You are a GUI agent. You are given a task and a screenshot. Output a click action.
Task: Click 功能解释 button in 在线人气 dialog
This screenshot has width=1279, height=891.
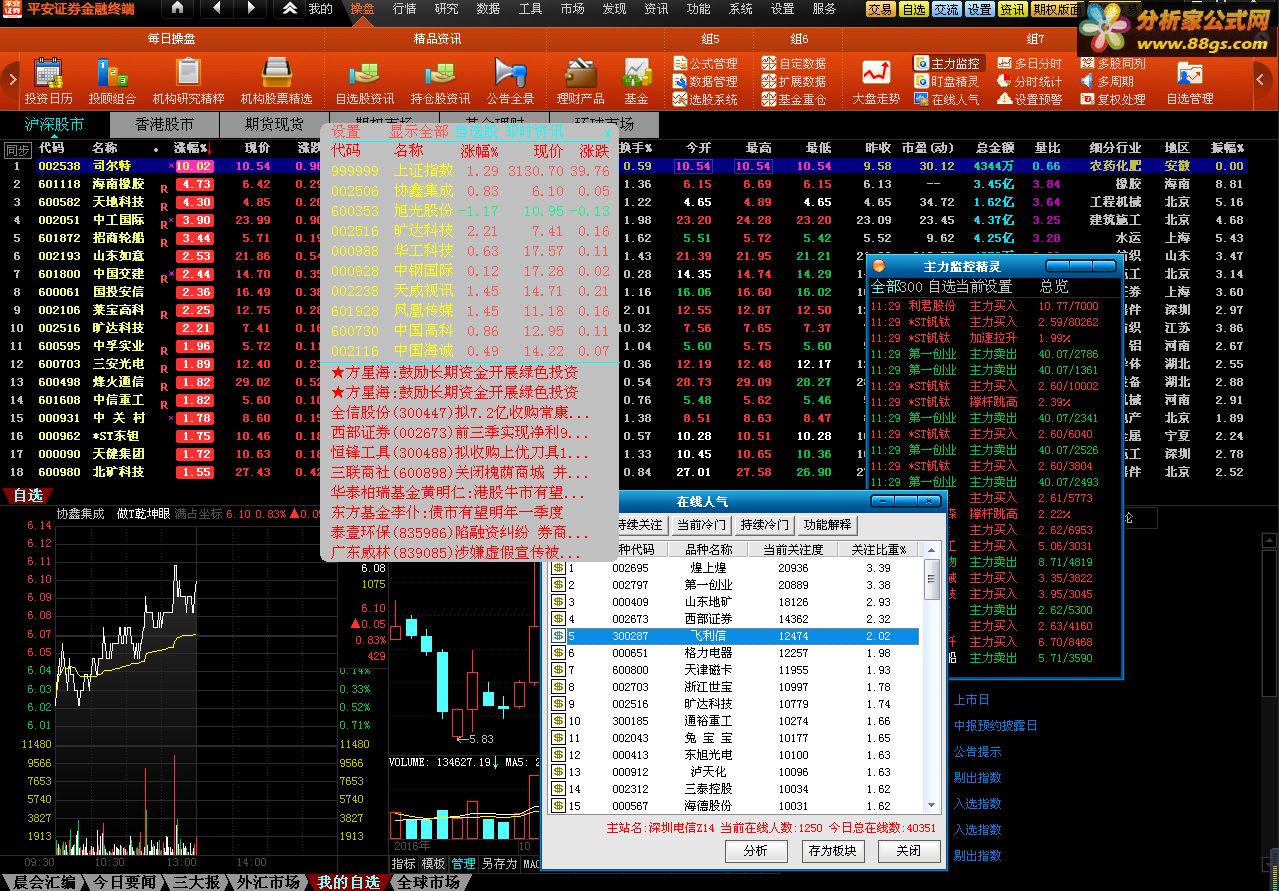(x=828, y=525)
